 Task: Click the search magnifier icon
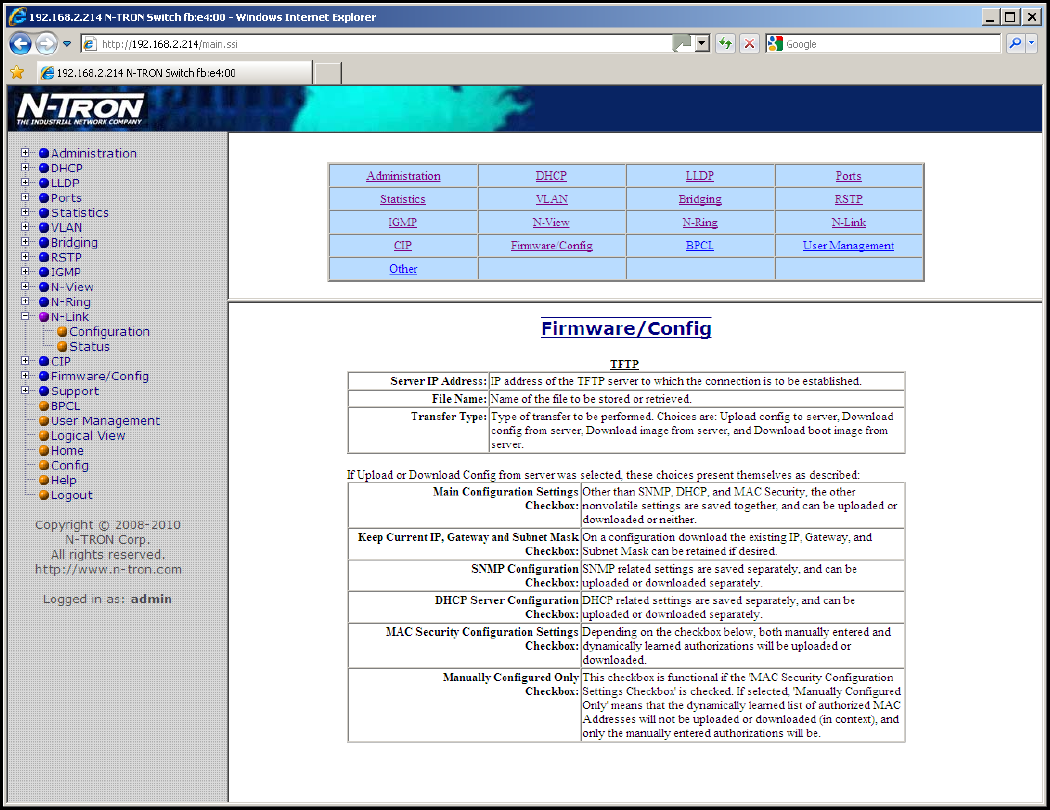(x=1015, y=44)
